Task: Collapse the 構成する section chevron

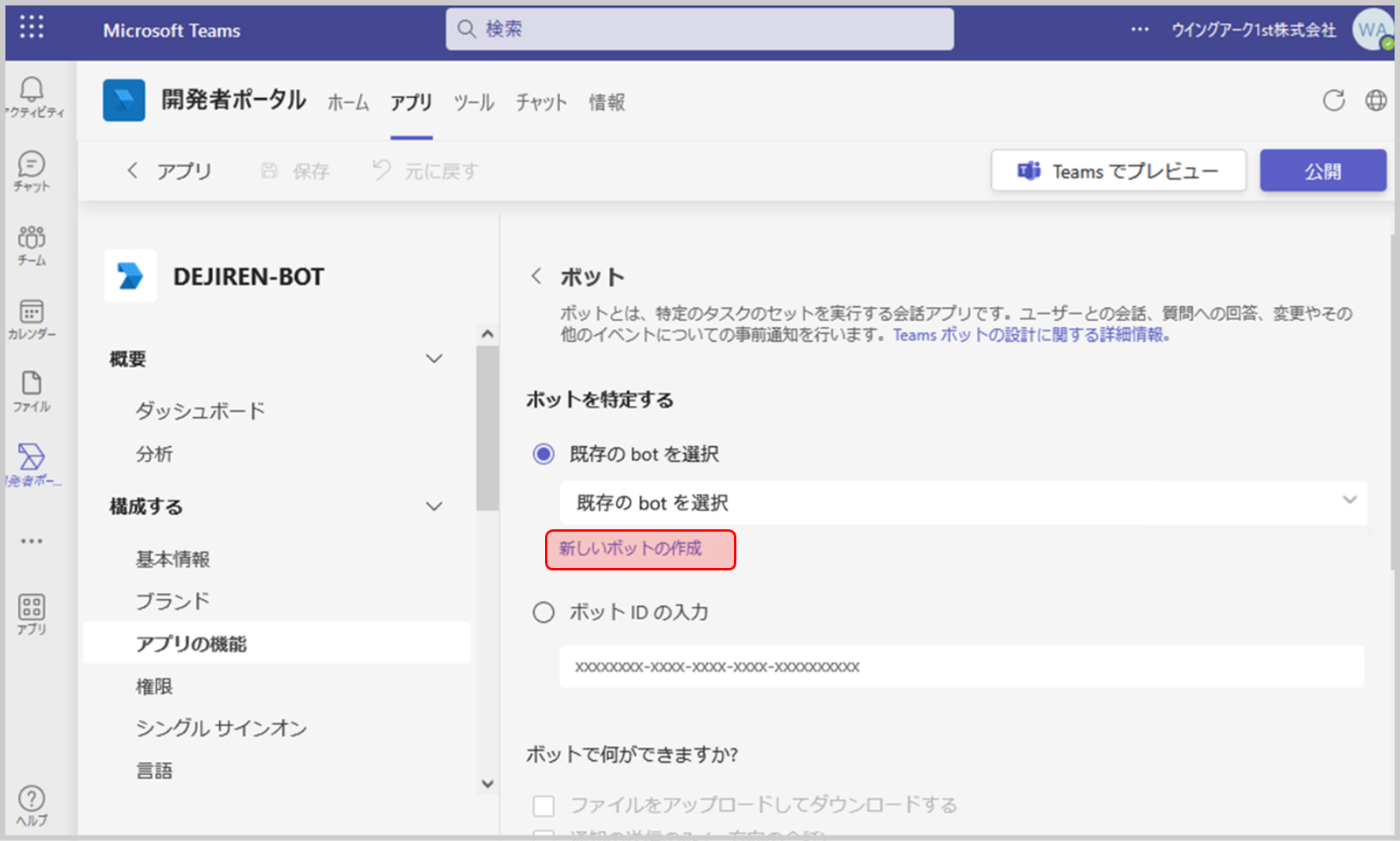Action: click(x=434, y=506)
